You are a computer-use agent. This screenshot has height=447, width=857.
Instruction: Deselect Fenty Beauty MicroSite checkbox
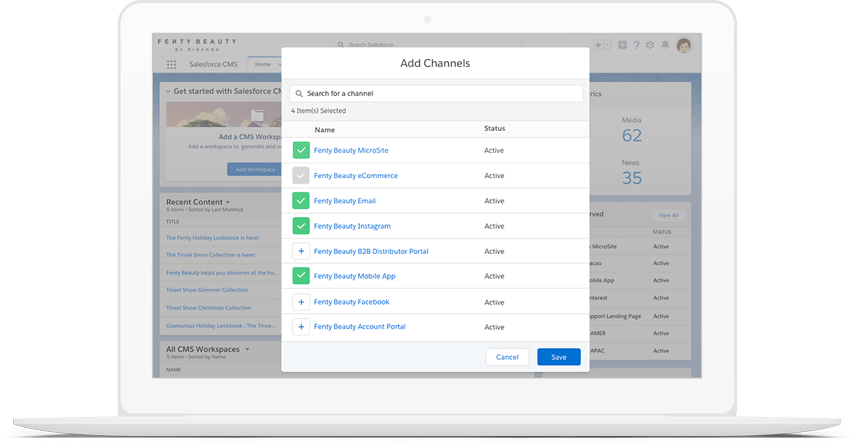pos(301,150)
